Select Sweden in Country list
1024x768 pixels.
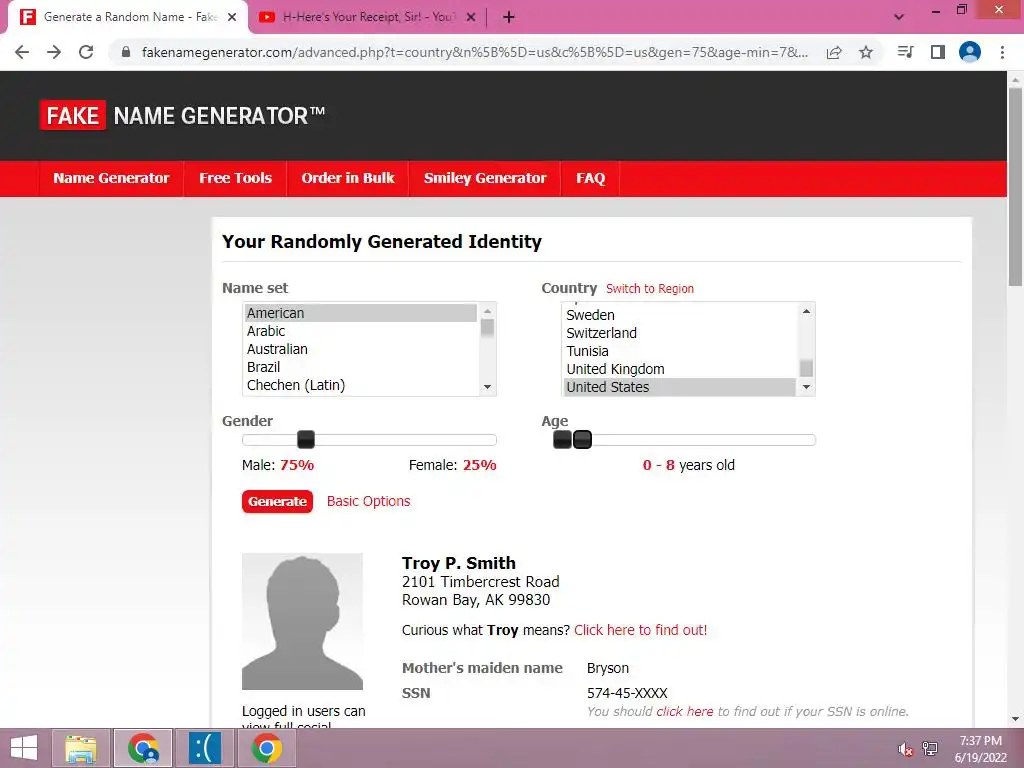pyautogui.click(x=679, y=315)
